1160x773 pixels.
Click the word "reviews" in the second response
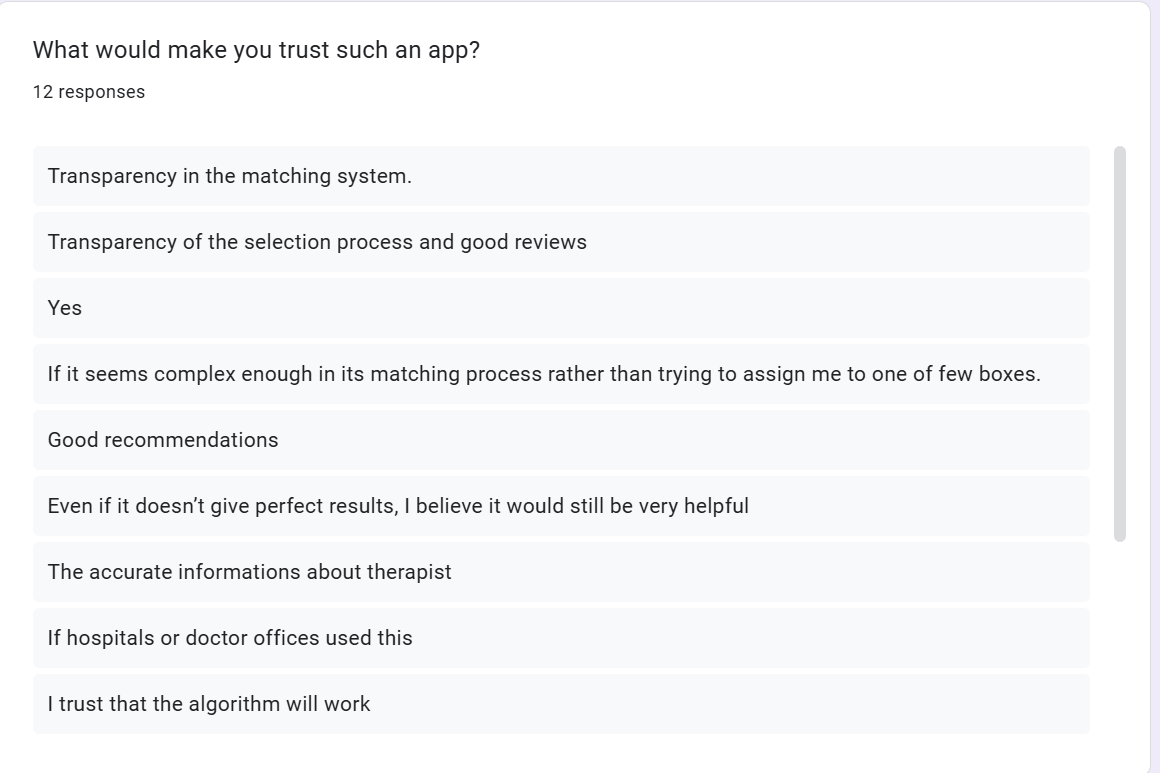(x=550, y=242)
